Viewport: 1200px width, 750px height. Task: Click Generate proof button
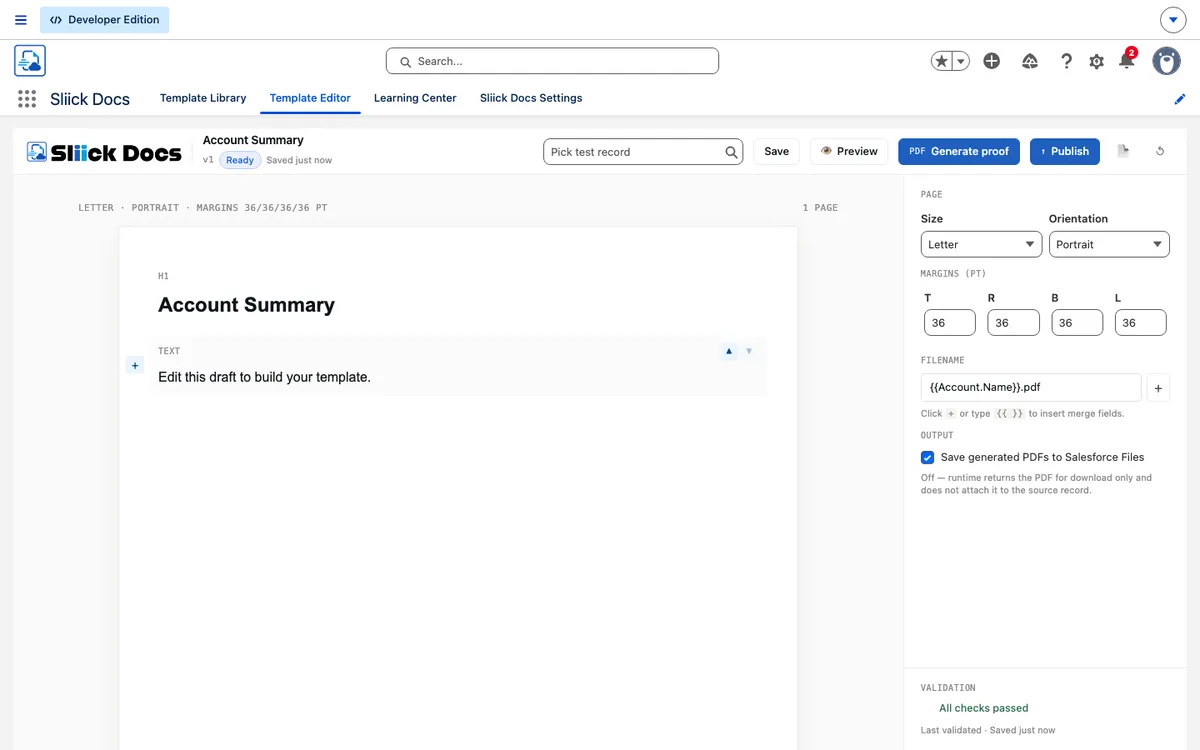coord(959,151)
